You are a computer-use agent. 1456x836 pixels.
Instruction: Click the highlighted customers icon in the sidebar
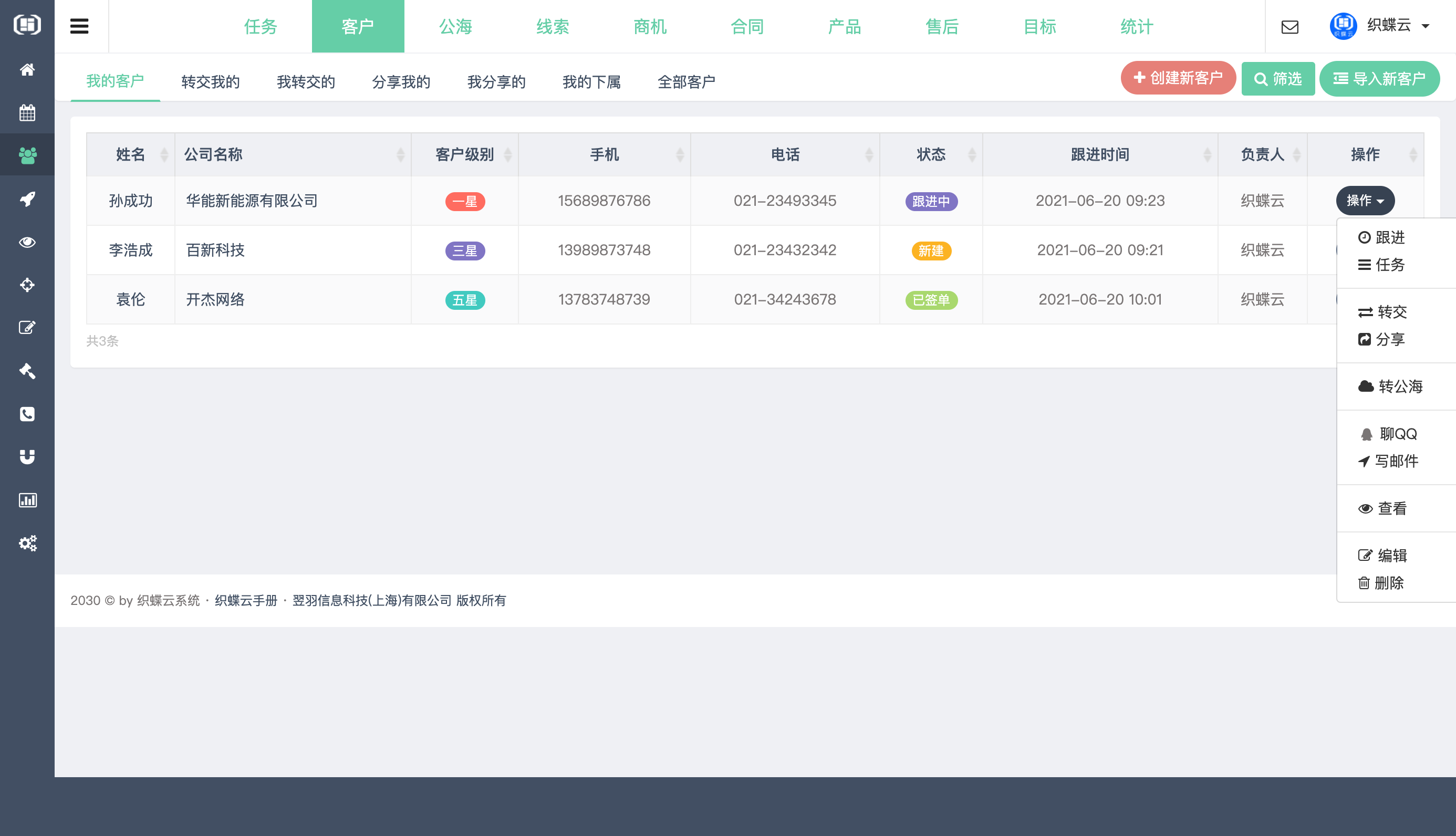[27, 154]
